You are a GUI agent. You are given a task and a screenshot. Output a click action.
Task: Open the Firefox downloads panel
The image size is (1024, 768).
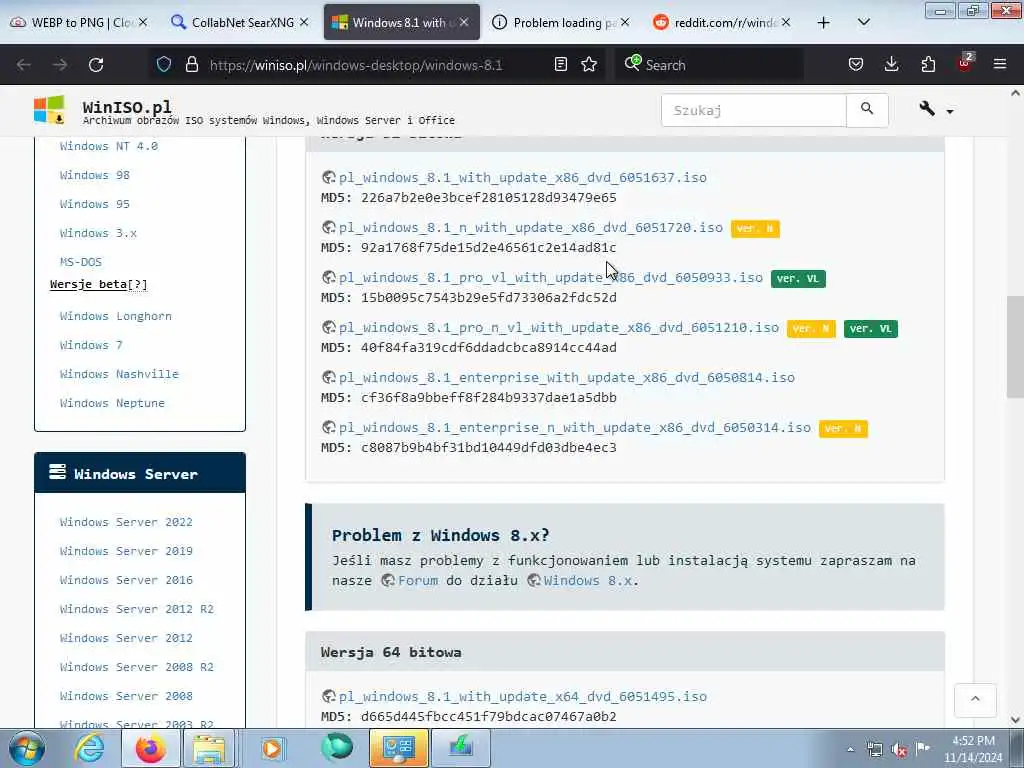[891, 65]
